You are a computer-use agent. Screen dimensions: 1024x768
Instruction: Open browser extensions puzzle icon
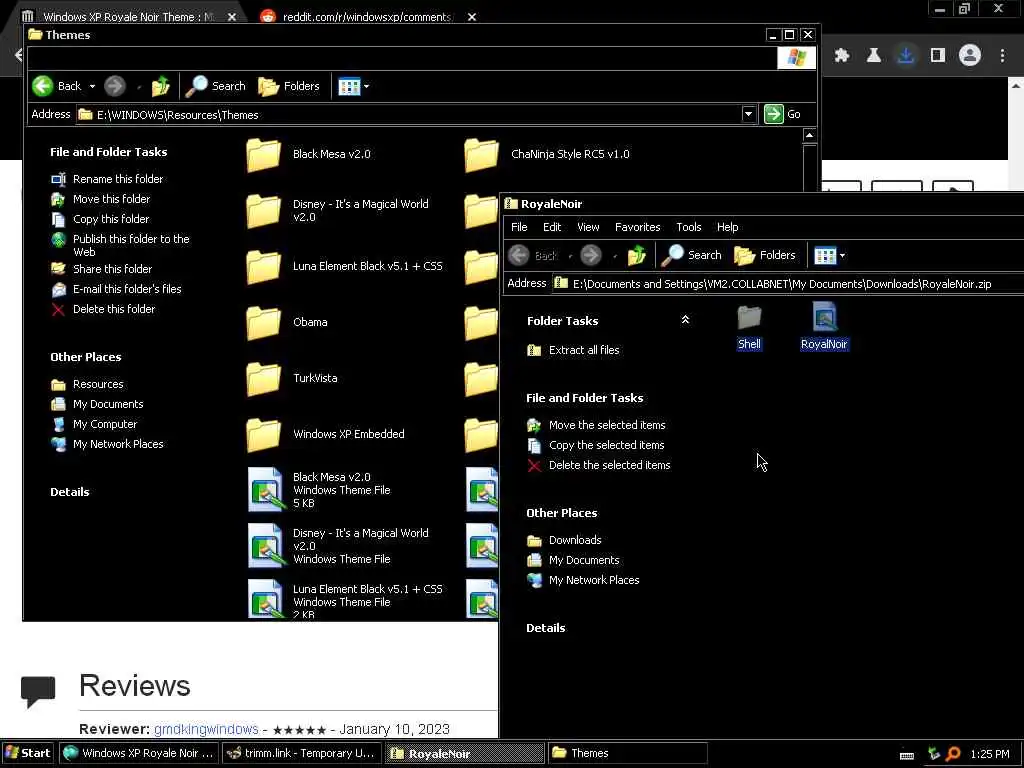click(x=842, y=56)
